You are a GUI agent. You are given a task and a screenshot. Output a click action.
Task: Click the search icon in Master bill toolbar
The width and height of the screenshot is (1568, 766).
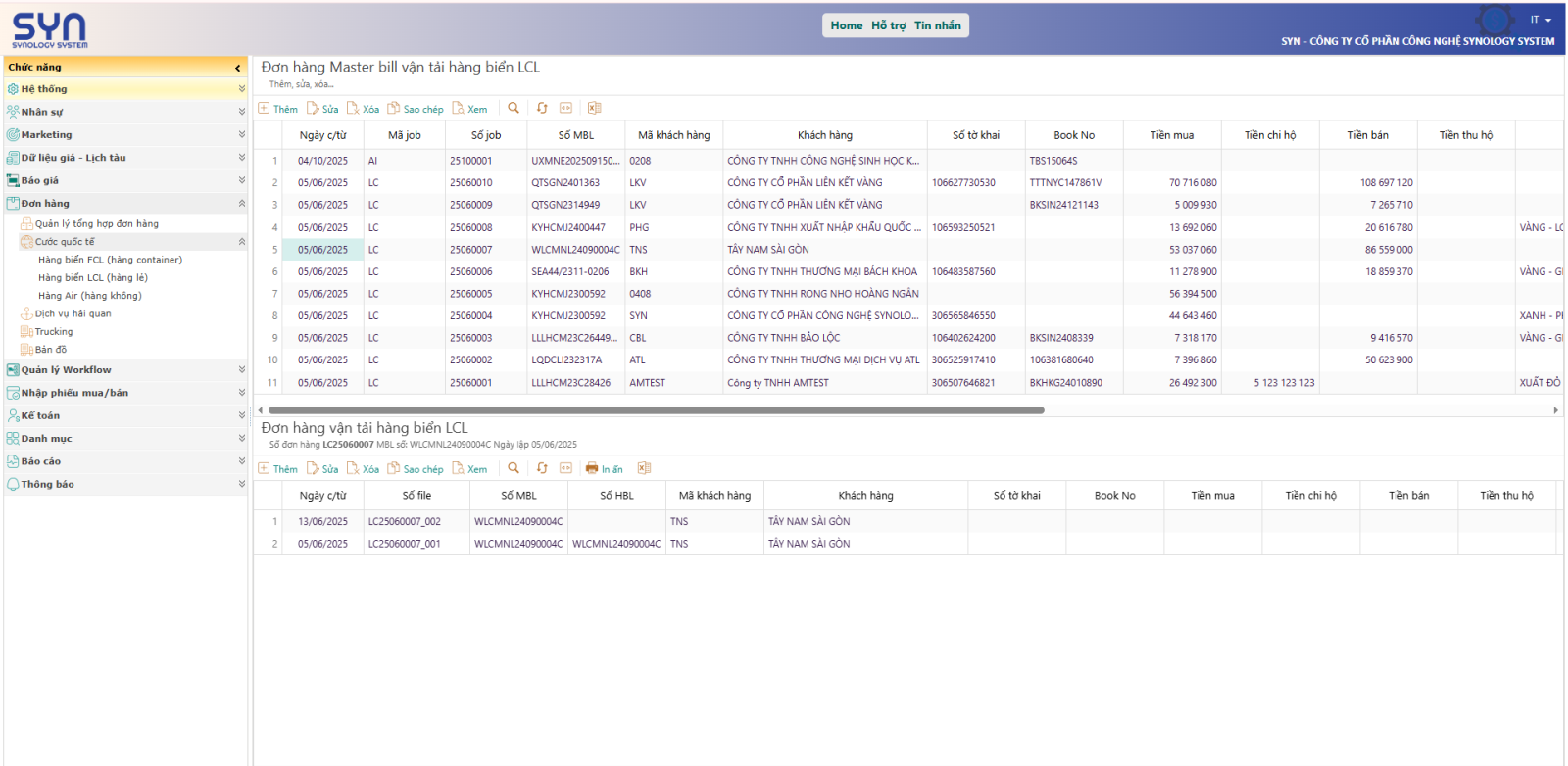pos(514,108)
